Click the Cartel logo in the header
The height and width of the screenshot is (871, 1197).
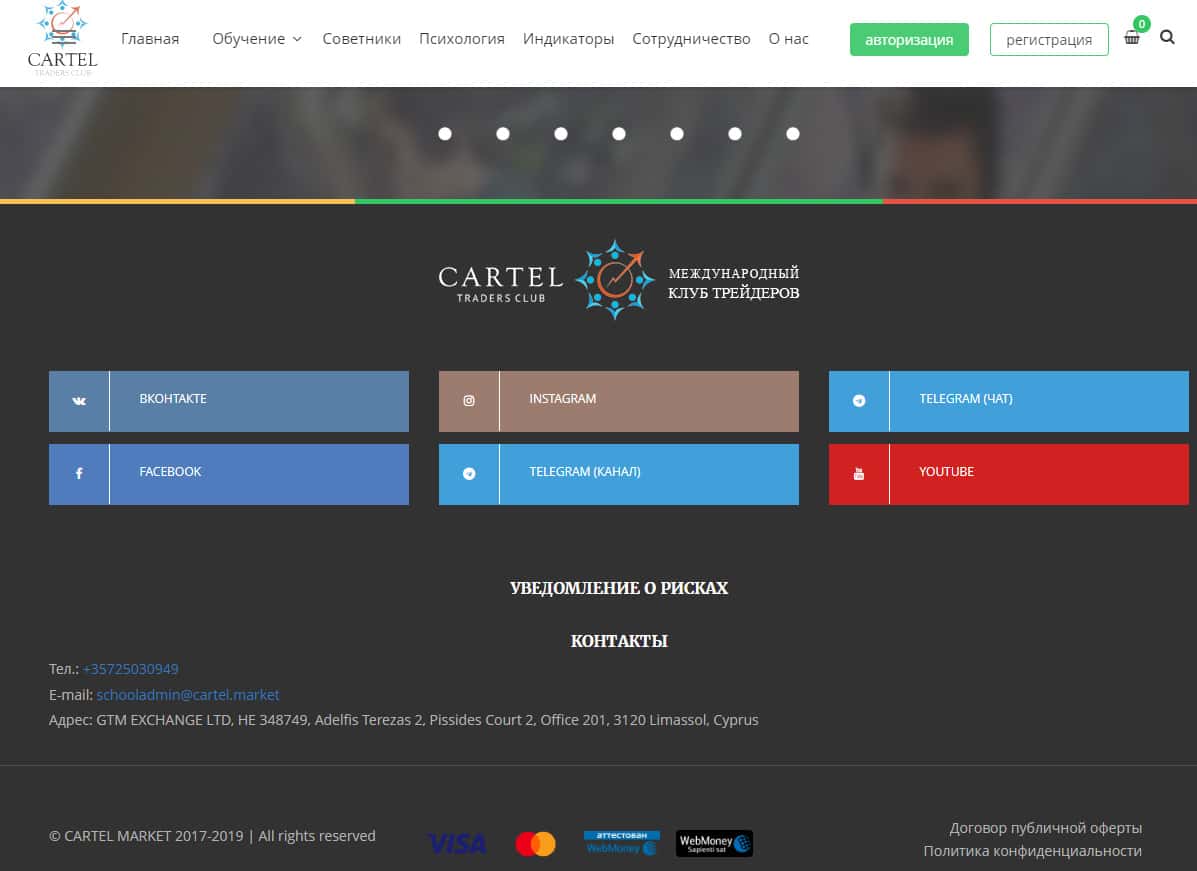[63, 38]
